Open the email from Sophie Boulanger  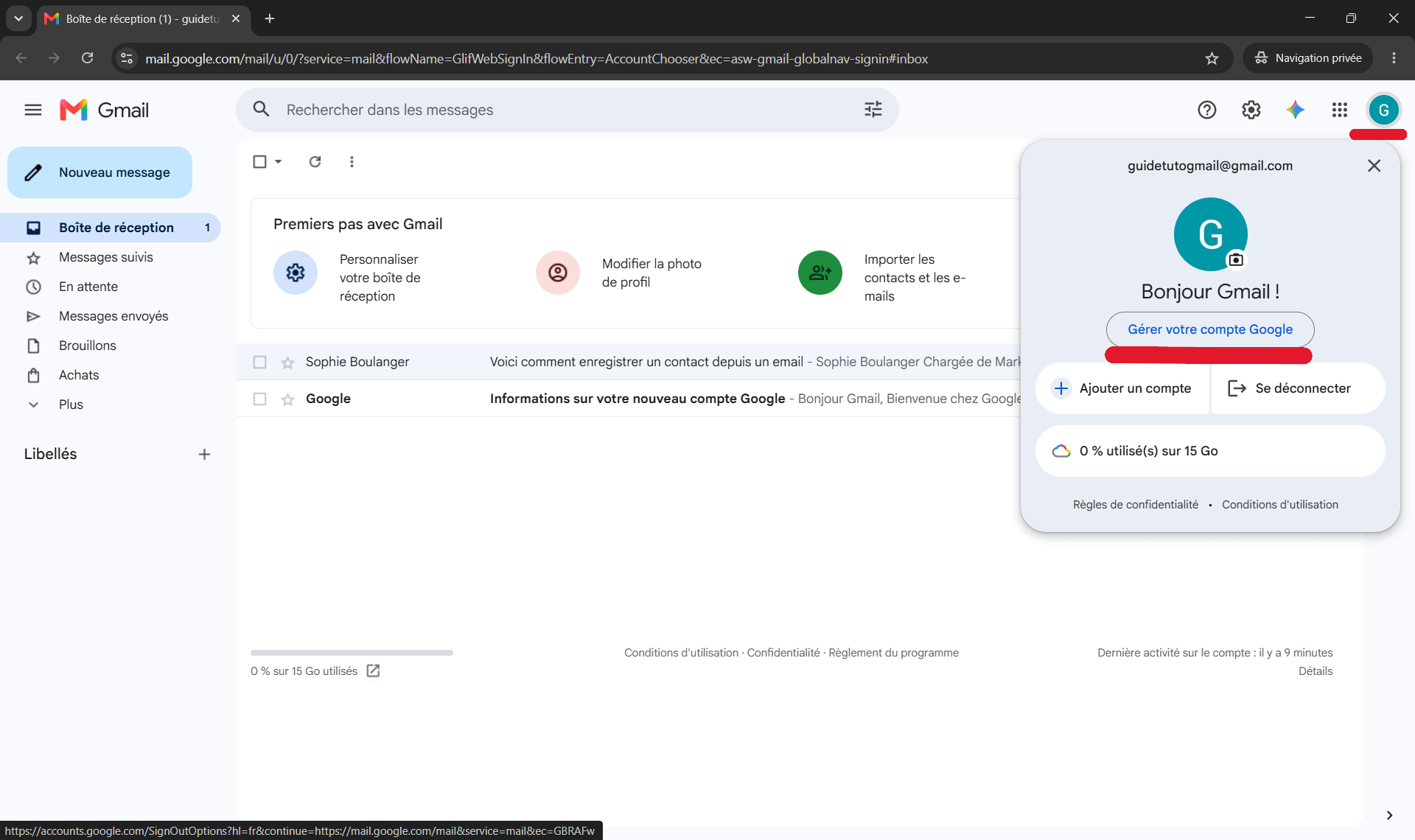628,362
